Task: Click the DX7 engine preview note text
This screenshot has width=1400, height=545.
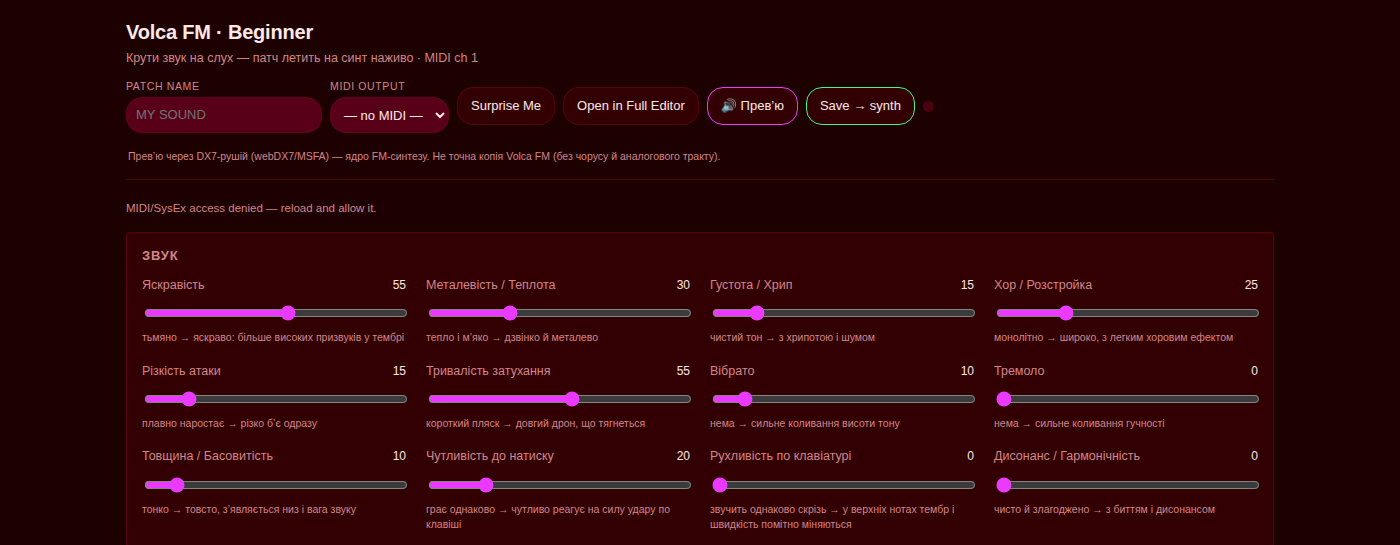Action: click(x=423, y=157)
